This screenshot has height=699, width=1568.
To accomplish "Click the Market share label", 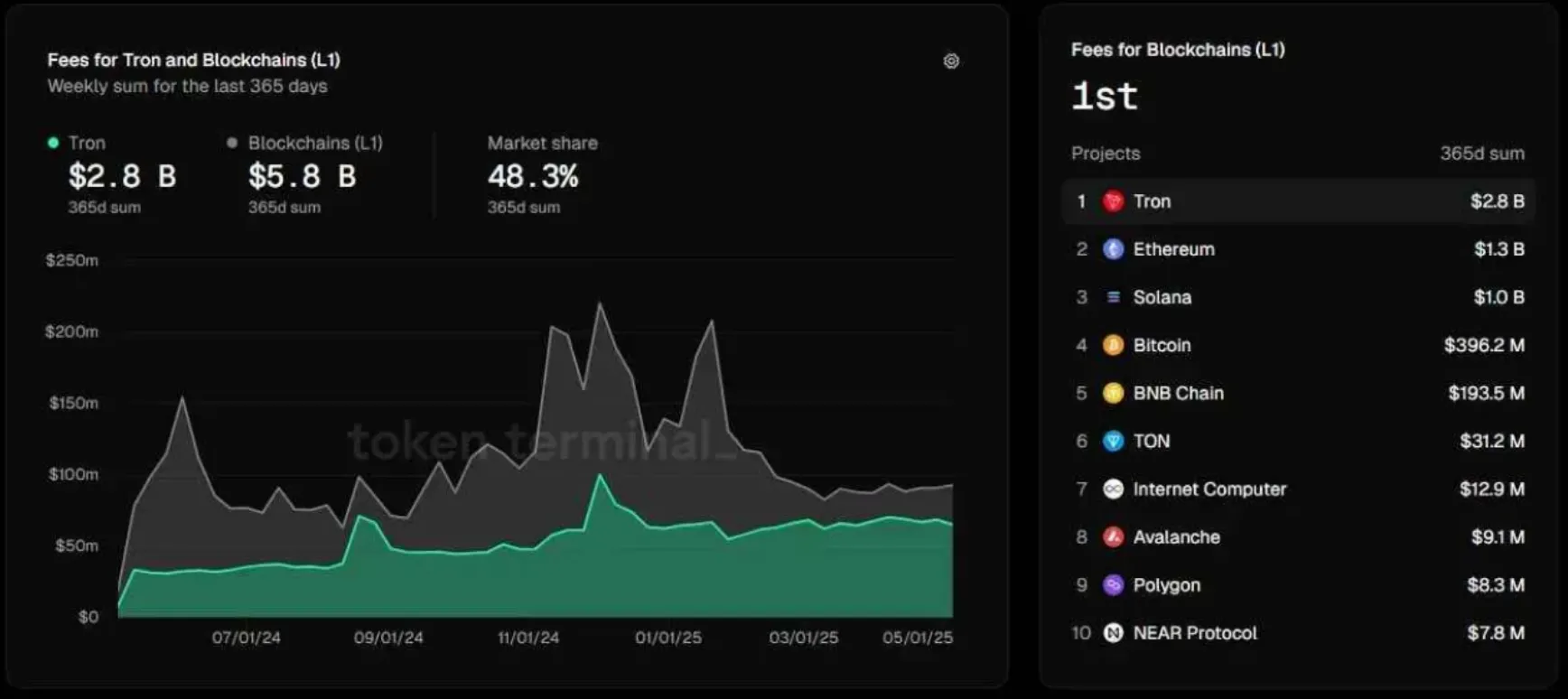I will 542,143.
